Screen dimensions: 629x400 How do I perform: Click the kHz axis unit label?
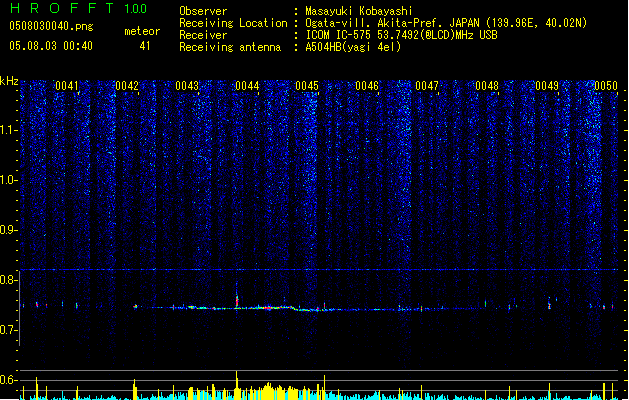[10, 81]
